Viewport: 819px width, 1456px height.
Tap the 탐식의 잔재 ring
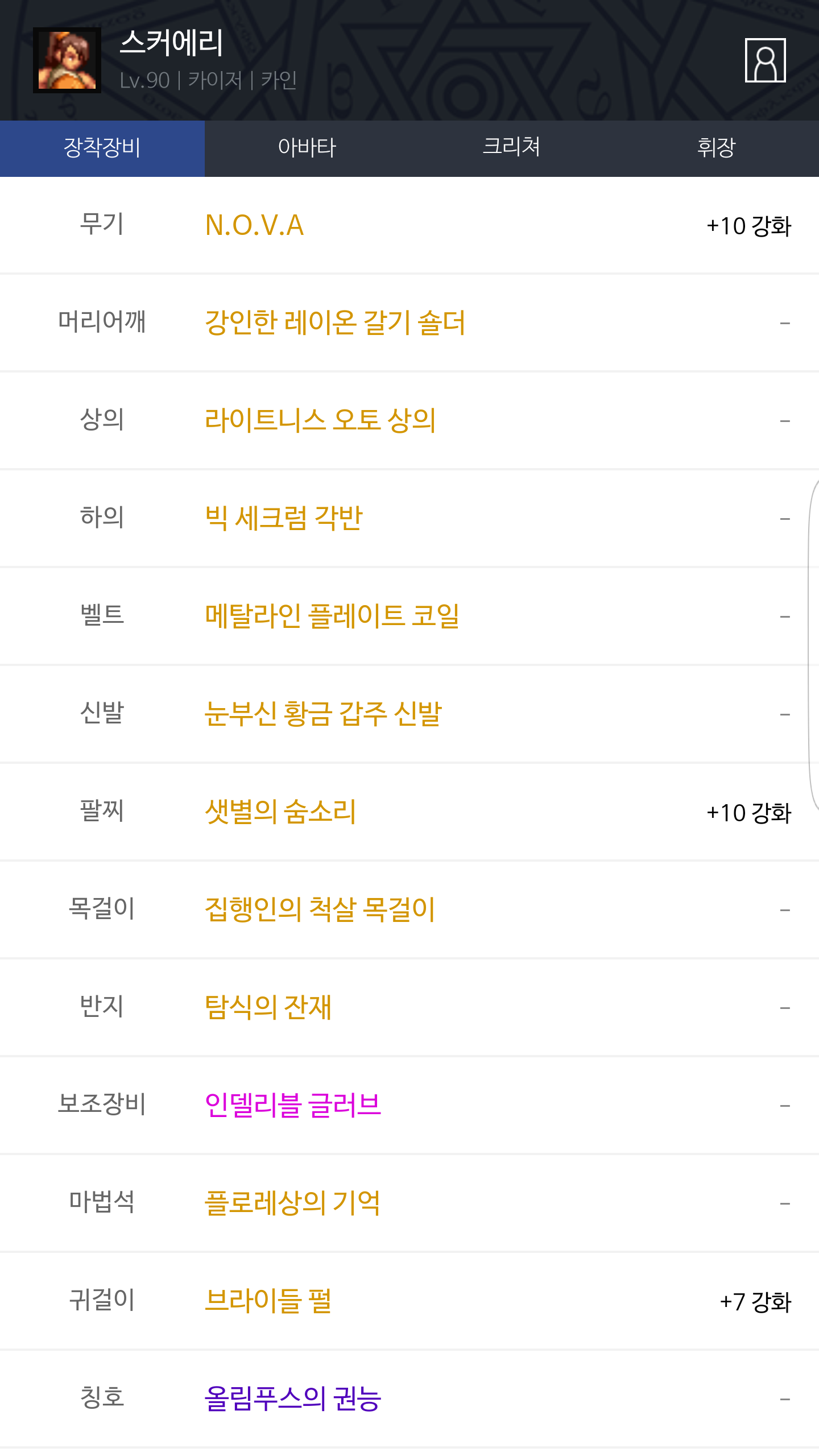[x=268, y=1008]
